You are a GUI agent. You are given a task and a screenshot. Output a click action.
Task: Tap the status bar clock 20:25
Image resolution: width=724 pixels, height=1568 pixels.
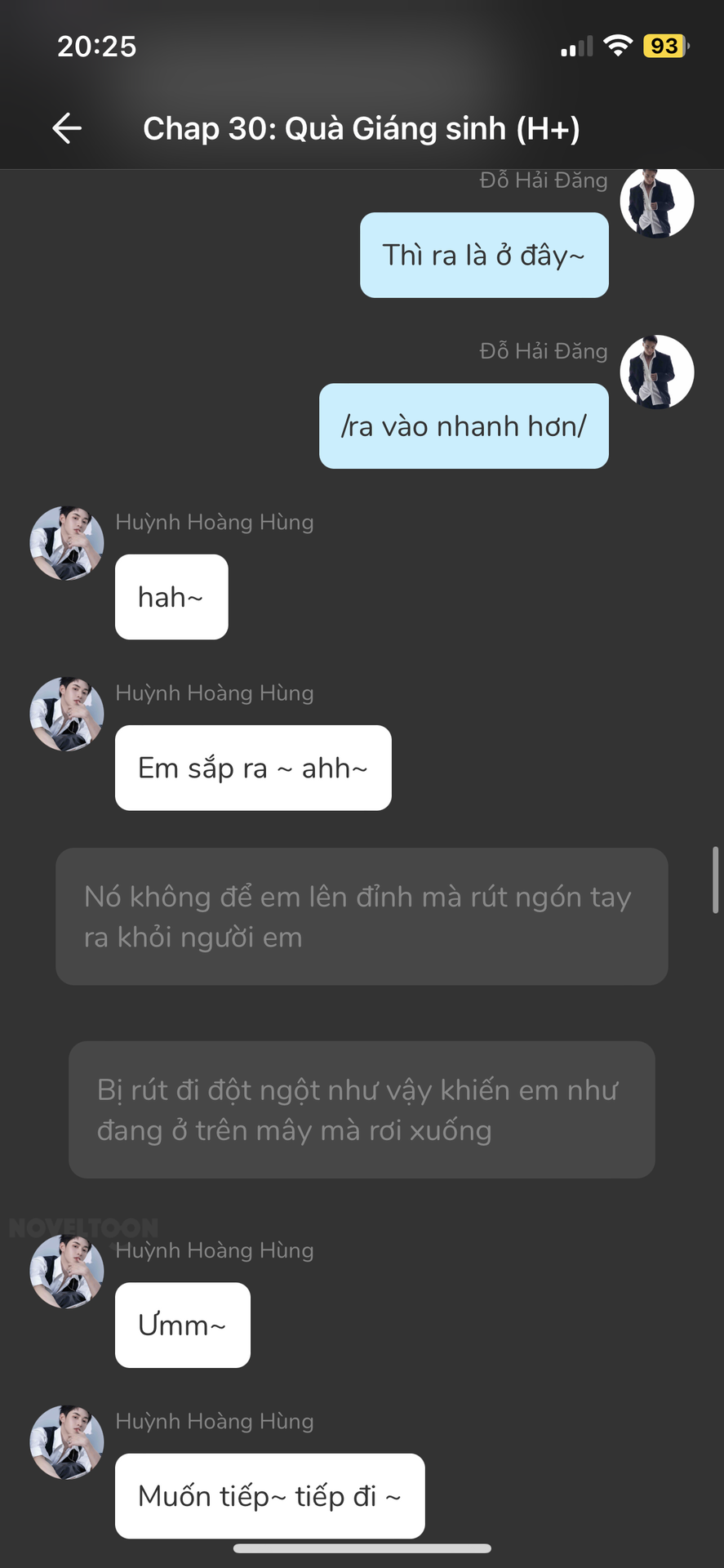[x=96, y=47]
